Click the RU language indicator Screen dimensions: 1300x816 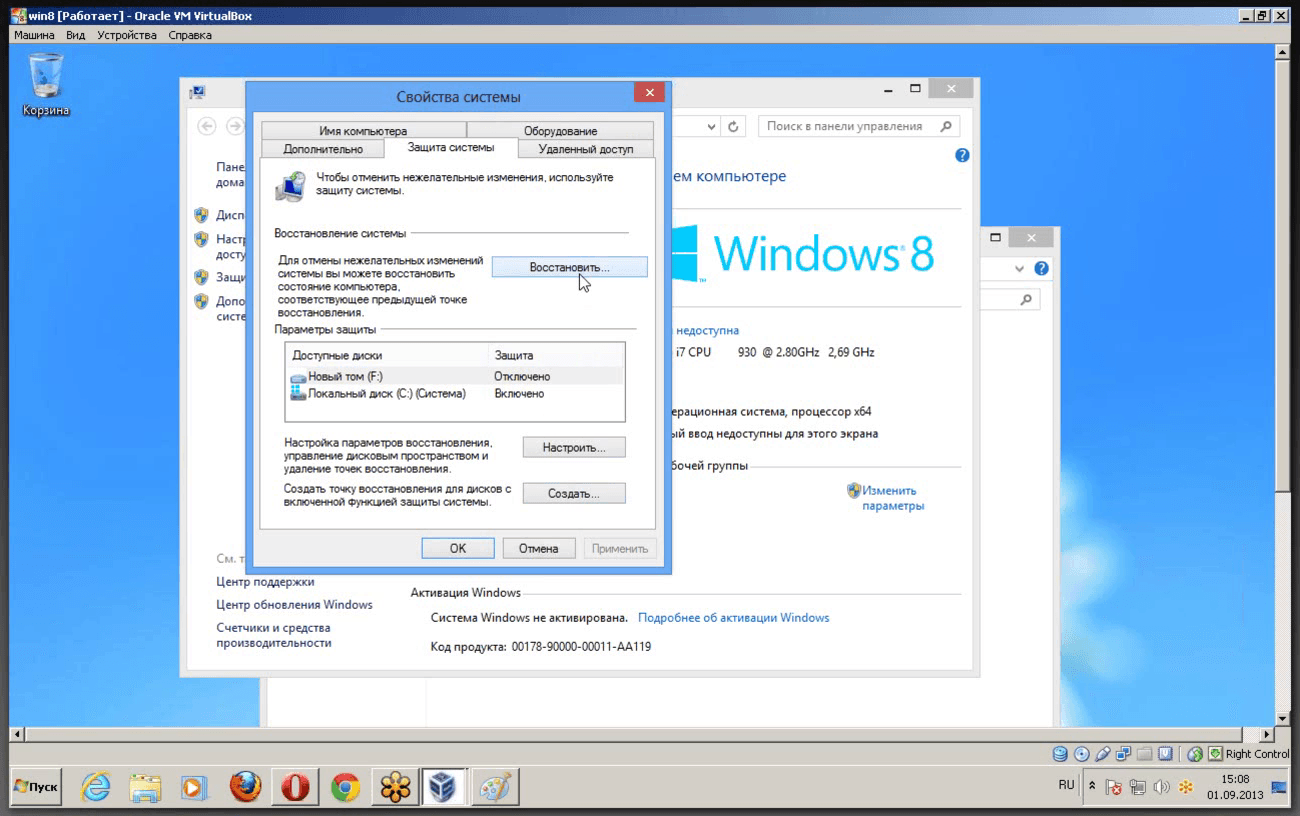(x=1066, y=786)
